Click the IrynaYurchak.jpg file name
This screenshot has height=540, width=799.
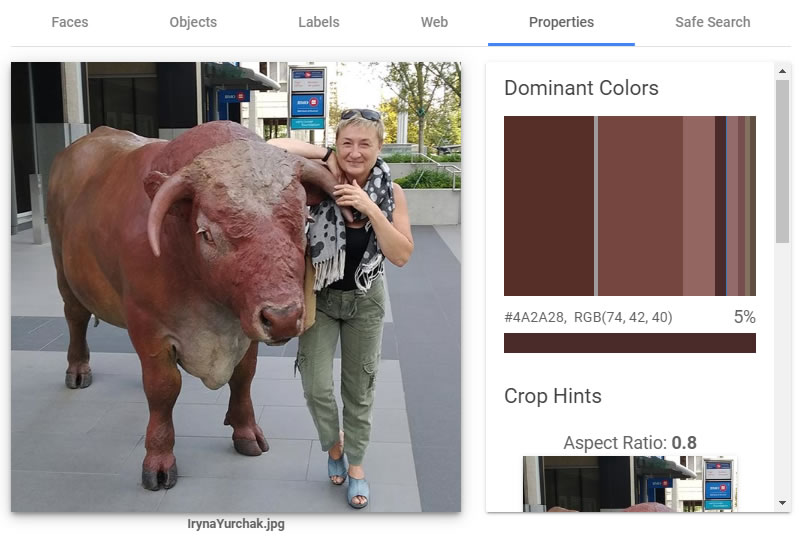(236, 524)
